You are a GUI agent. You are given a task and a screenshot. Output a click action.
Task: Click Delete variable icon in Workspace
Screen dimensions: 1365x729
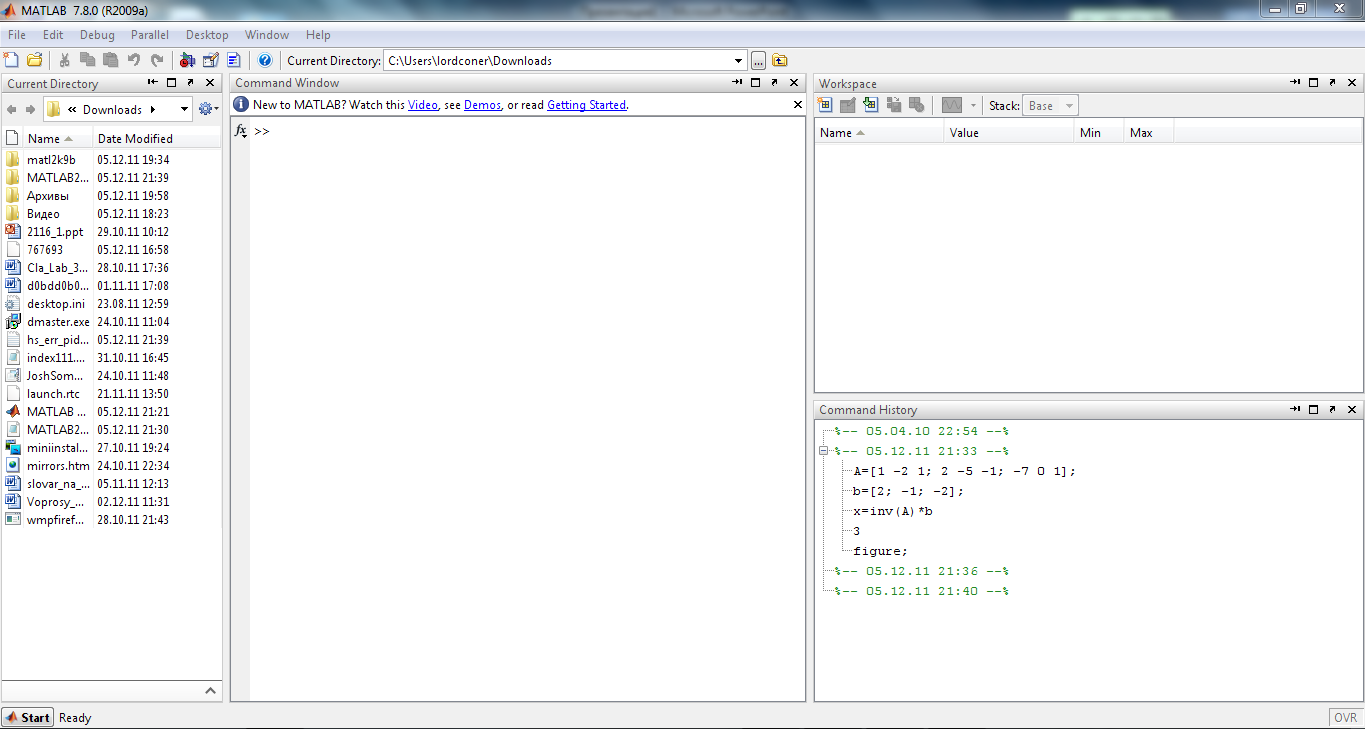pos(917,105)
